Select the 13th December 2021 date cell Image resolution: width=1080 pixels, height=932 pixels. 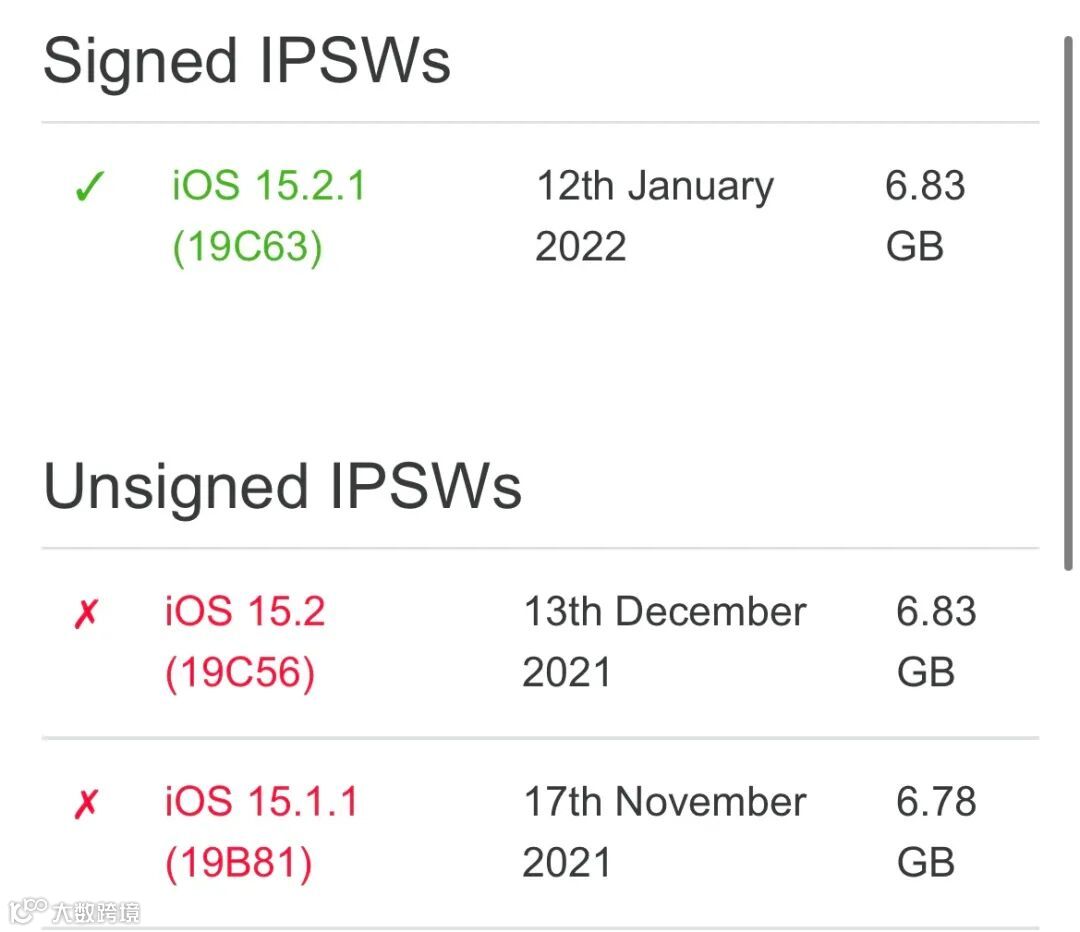pos(664,642)
